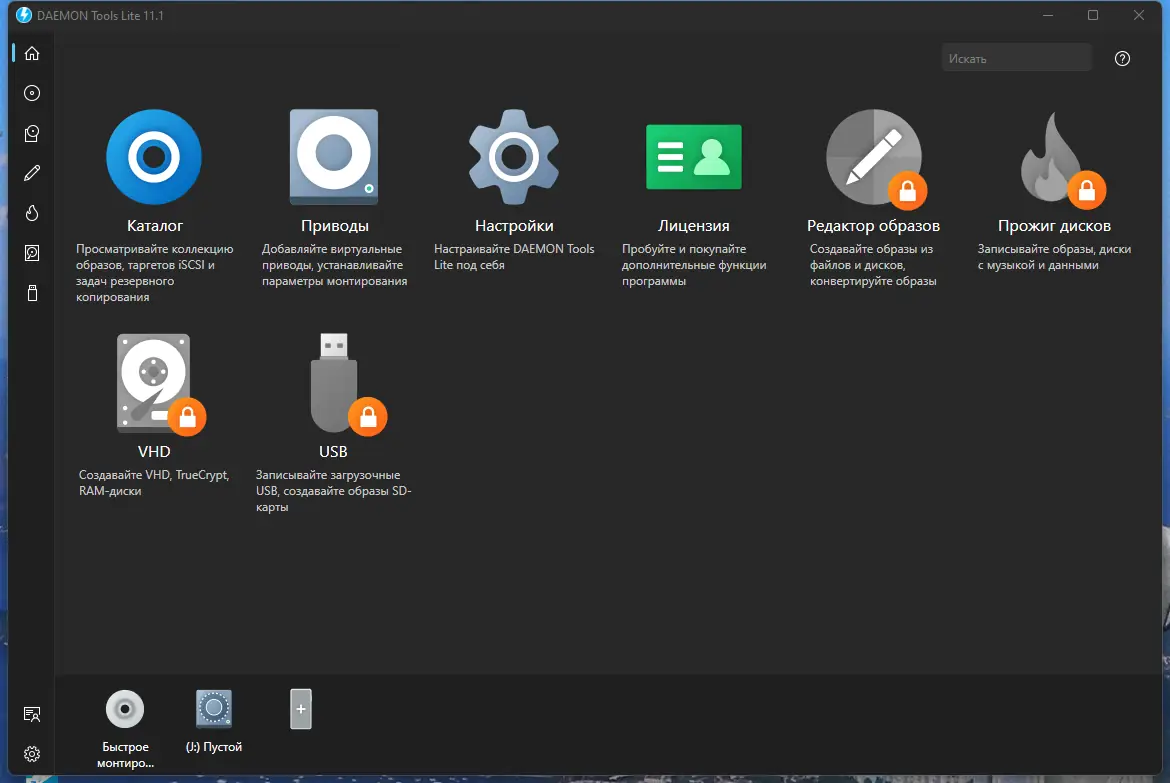Maximize the DAEMON Tools Lite window
1170x783 pixels.
click(1093, 15)
